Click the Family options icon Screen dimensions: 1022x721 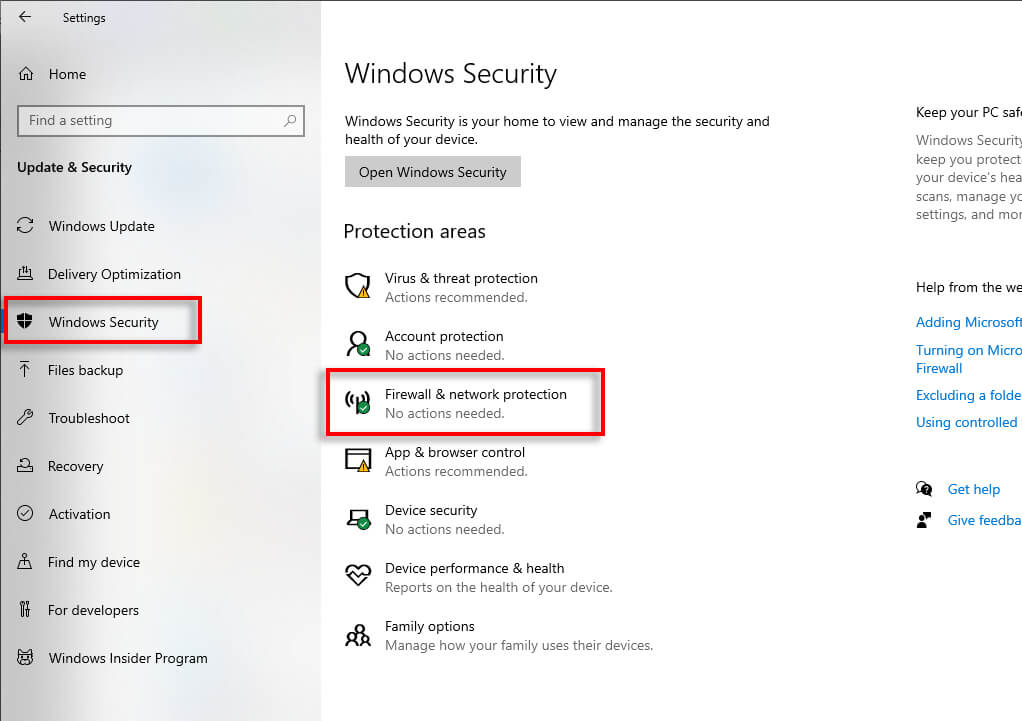(357, 635)
